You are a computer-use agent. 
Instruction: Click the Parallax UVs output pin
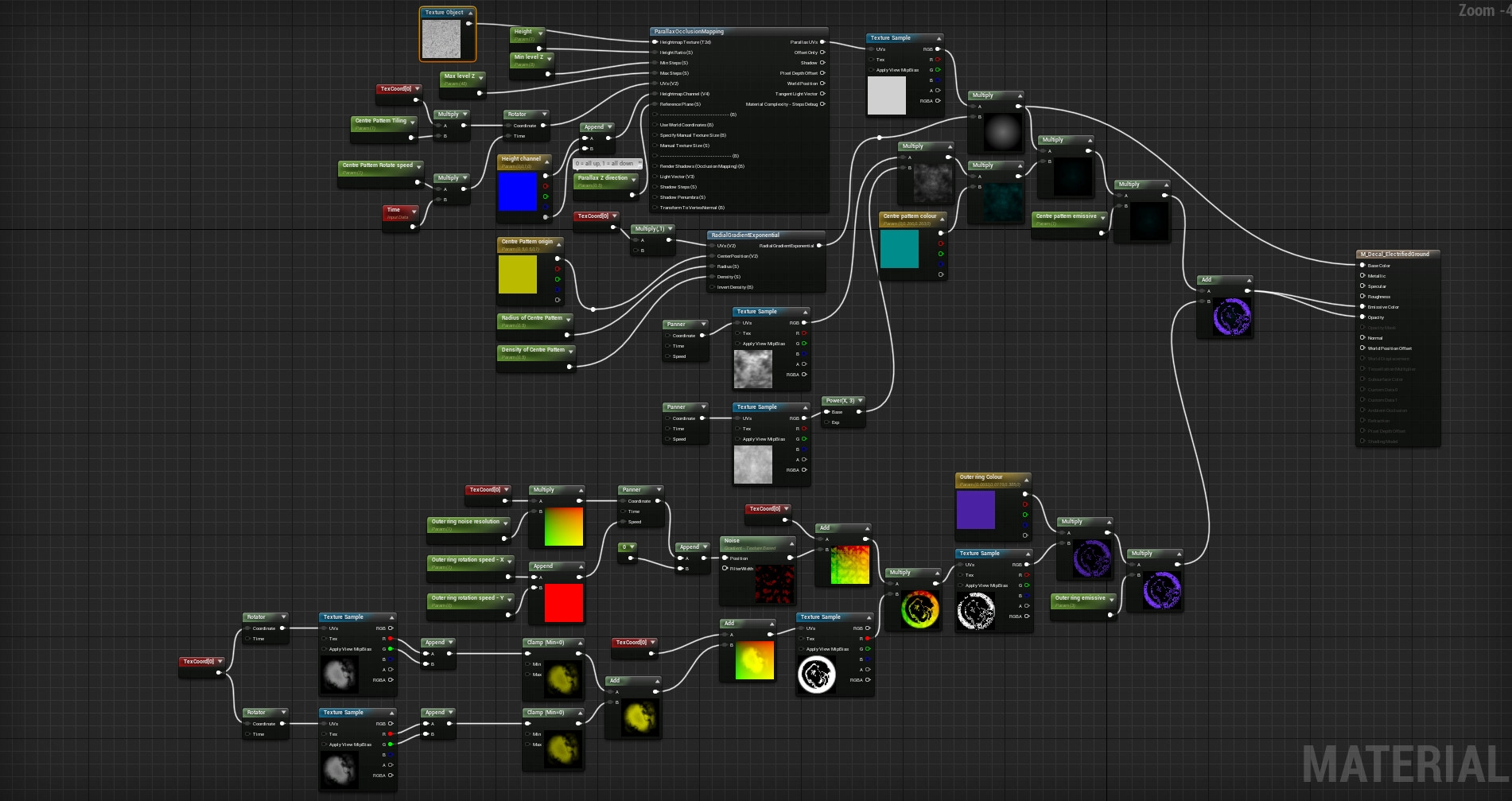[822, 42]
